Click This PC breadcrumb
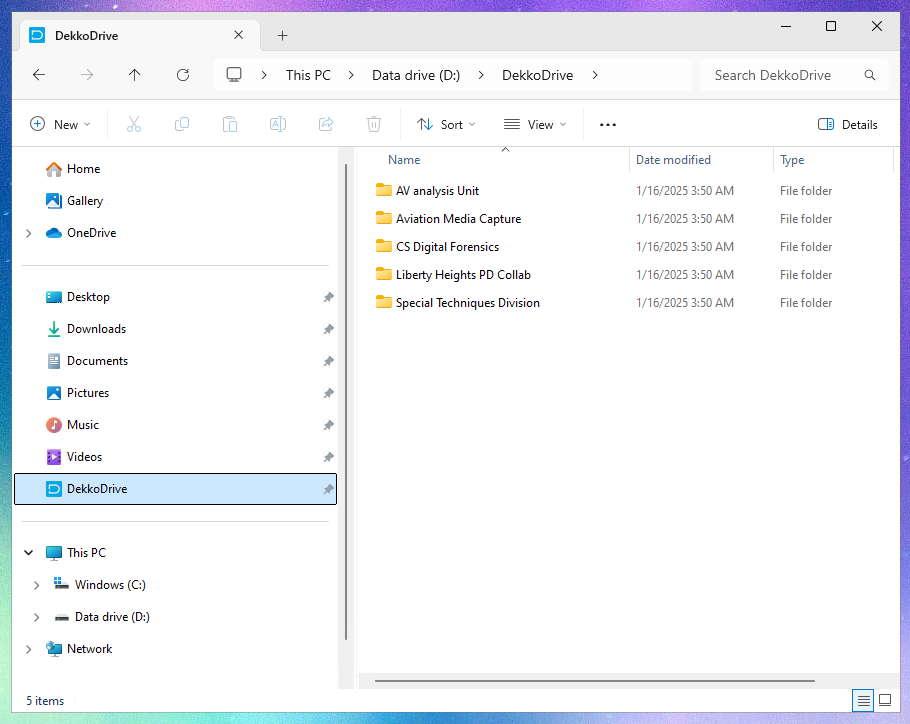Image resolution: width=910 pixels, height=724 pixels. (308, 75)
